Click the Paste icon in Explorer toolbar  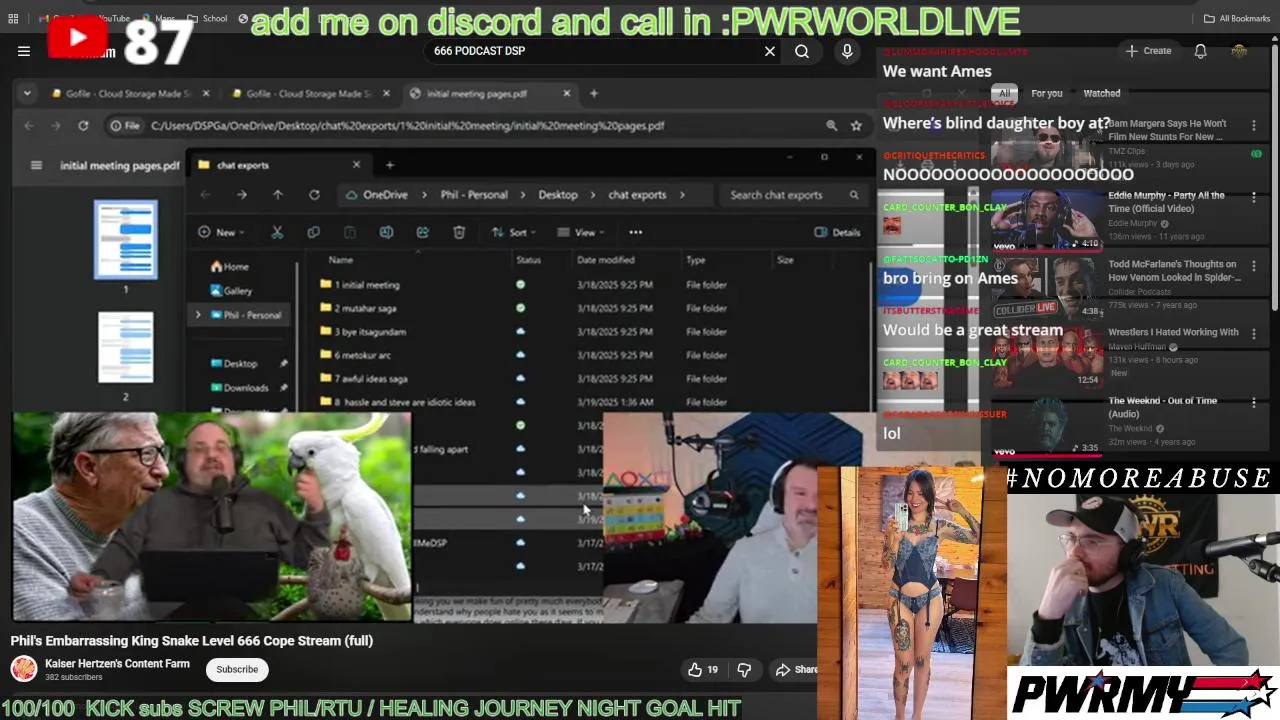pyautogui.click(x=349, y=232)
